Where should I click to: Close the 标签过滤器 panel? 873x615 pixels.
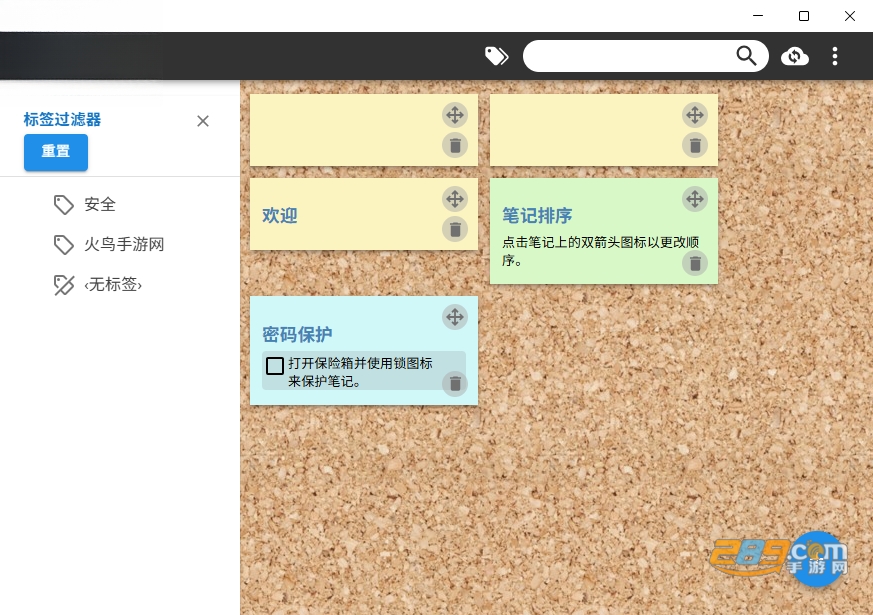[x=203, y=121]
